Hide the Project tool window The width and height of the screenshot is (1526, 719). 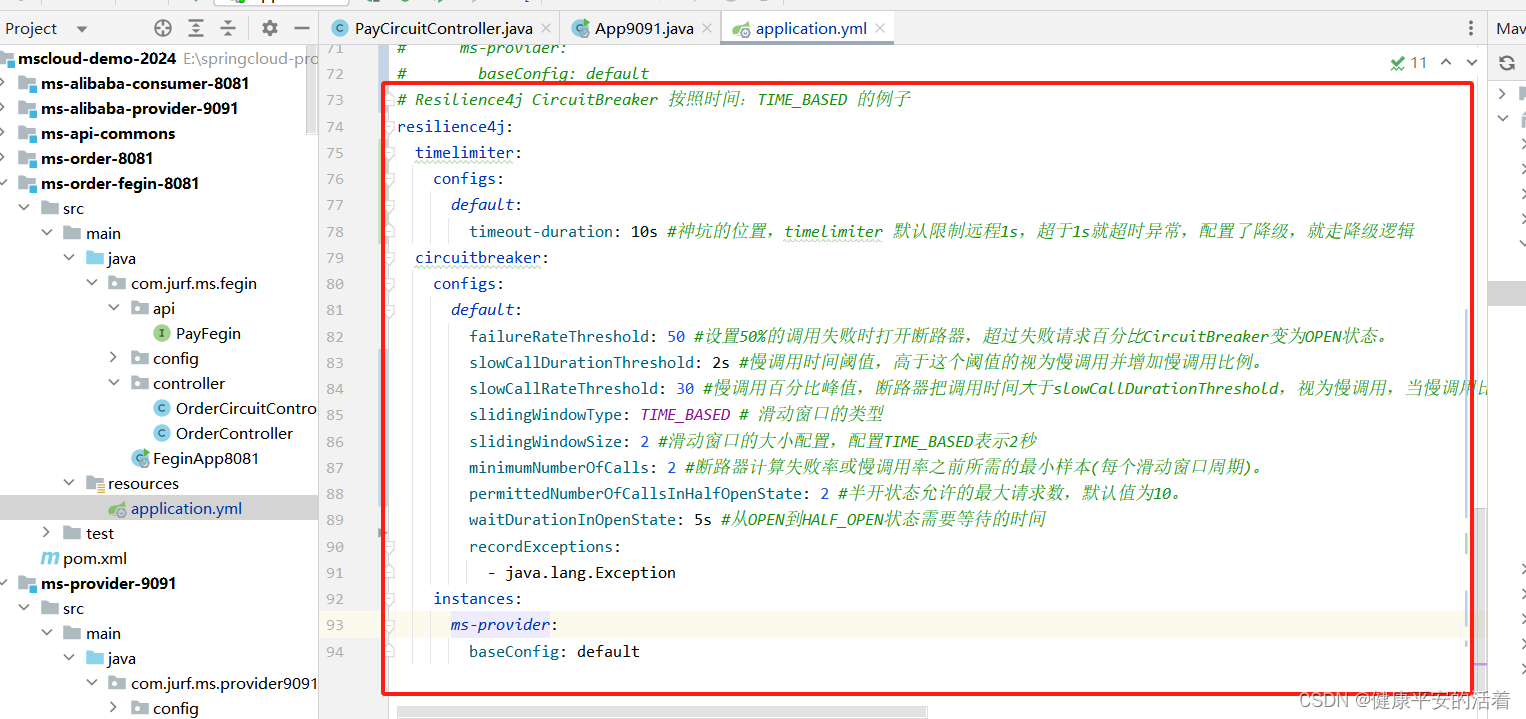(301, 28)
